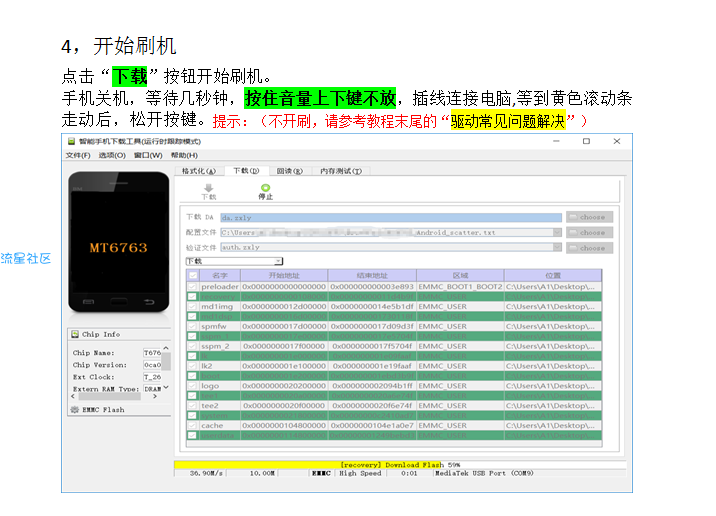Image resolution: width=716 pixels, height=516 pixels.
Task: Click choose button for 配置文件
Action: click(x=590, y=232)
